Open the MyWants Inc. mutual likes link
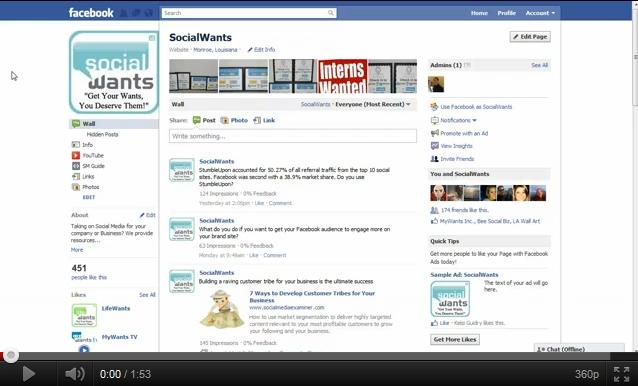The height and width of the screenshot is (386, 638). point(456,221)
